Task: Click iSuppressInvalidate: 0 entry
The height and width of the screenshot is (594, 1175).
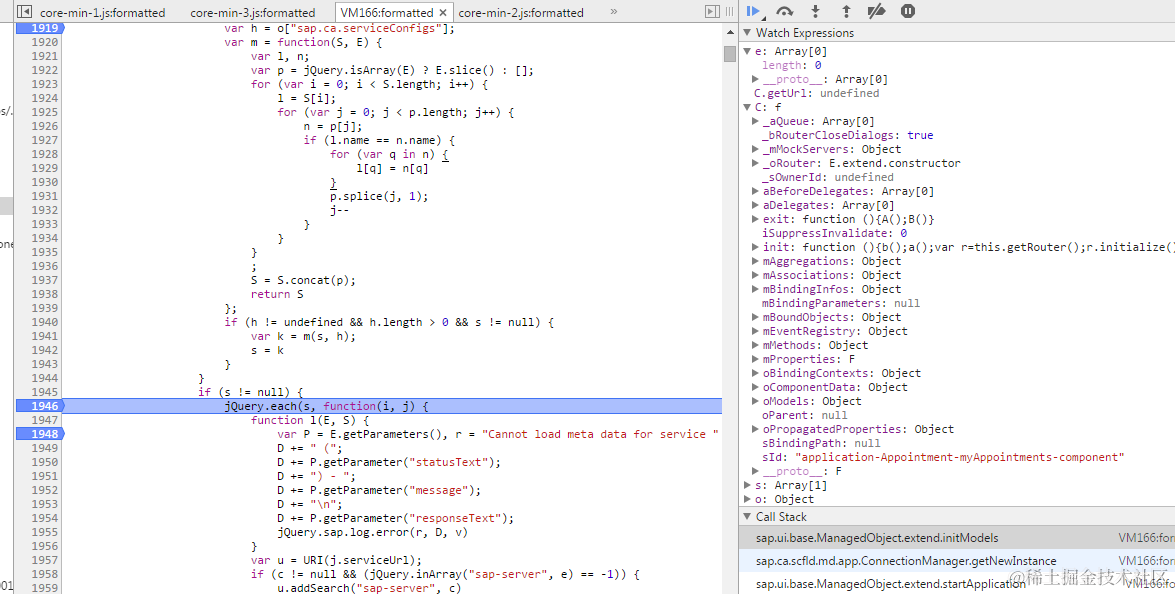Action: [x=834, y=233]
